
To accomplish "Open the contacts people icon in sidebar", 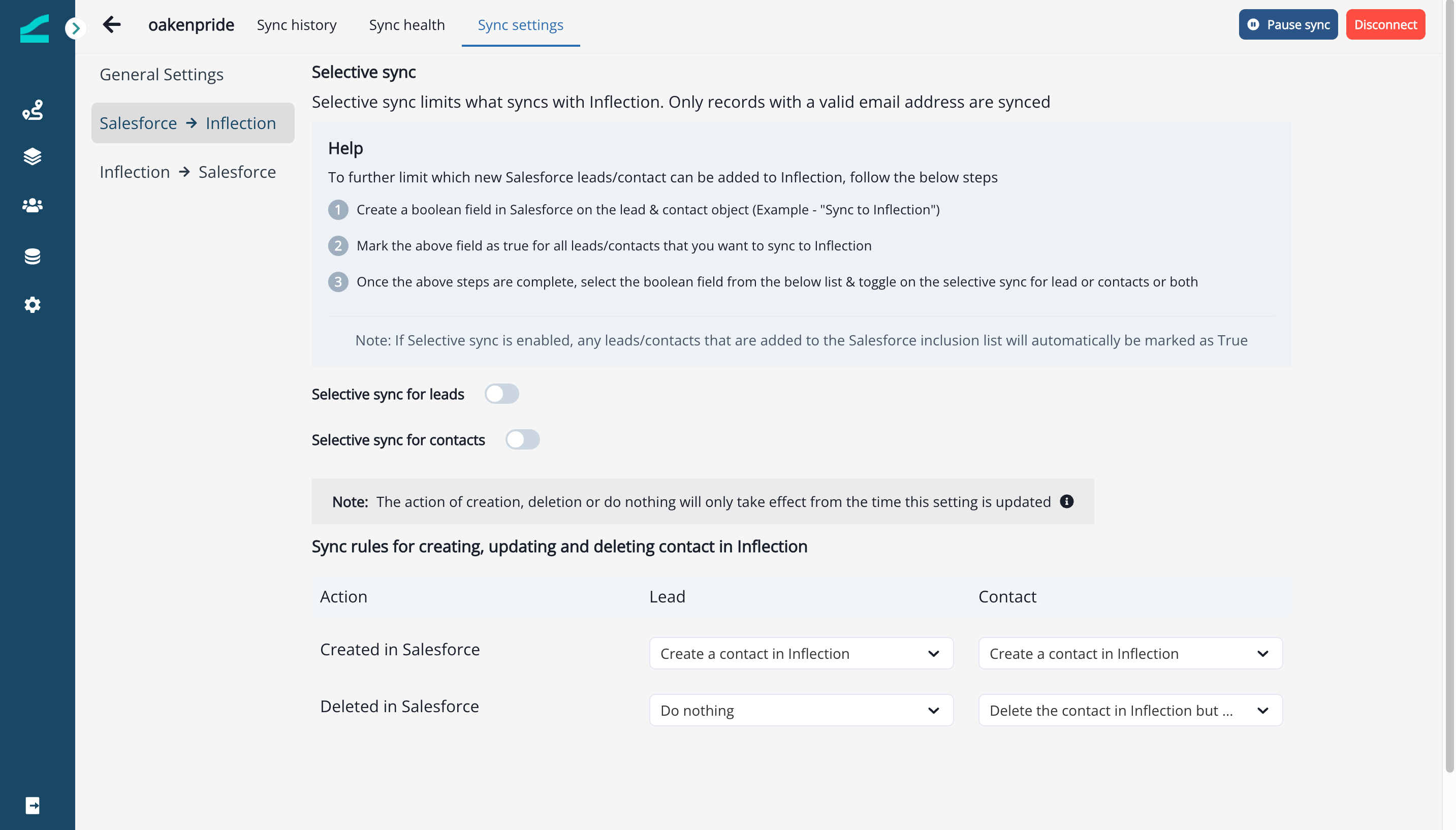I will coord(33,205).
